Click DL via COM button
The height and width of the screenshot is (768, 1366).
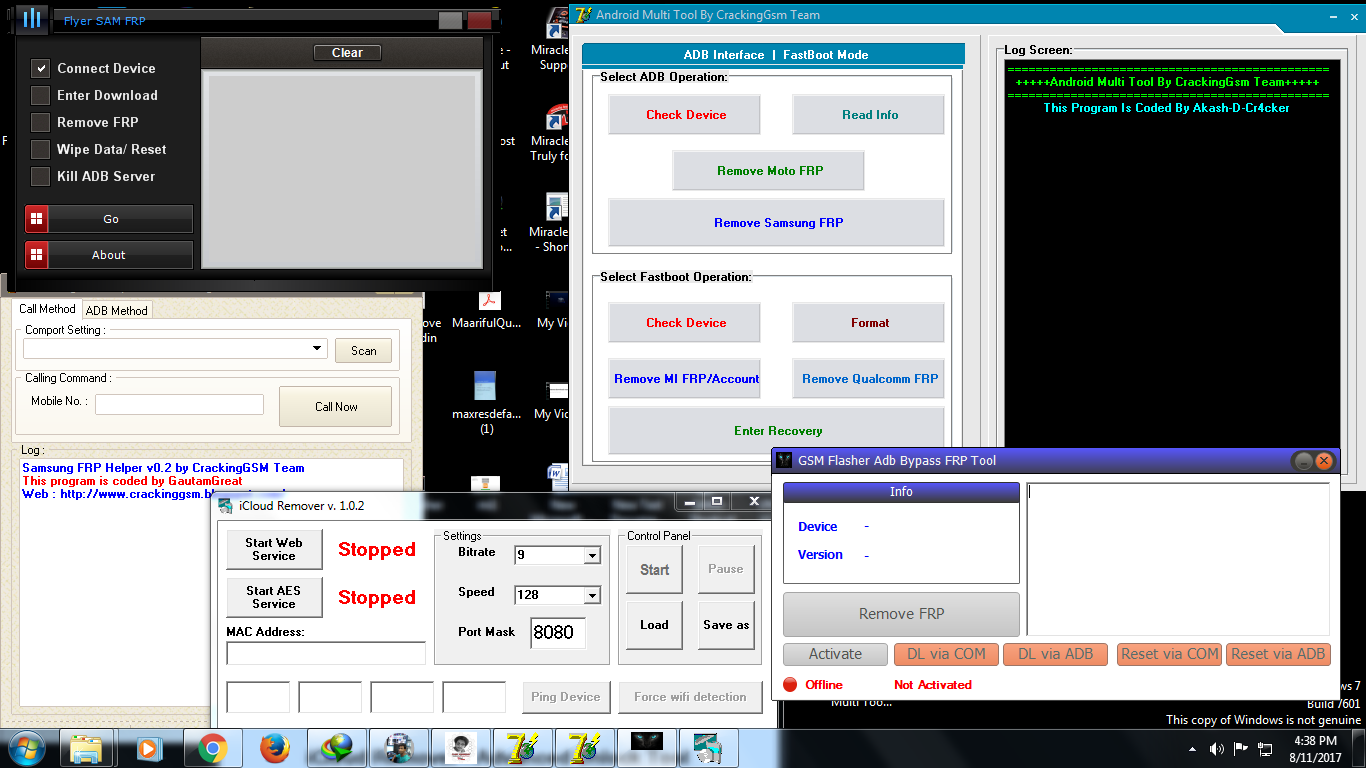(946, 654)
